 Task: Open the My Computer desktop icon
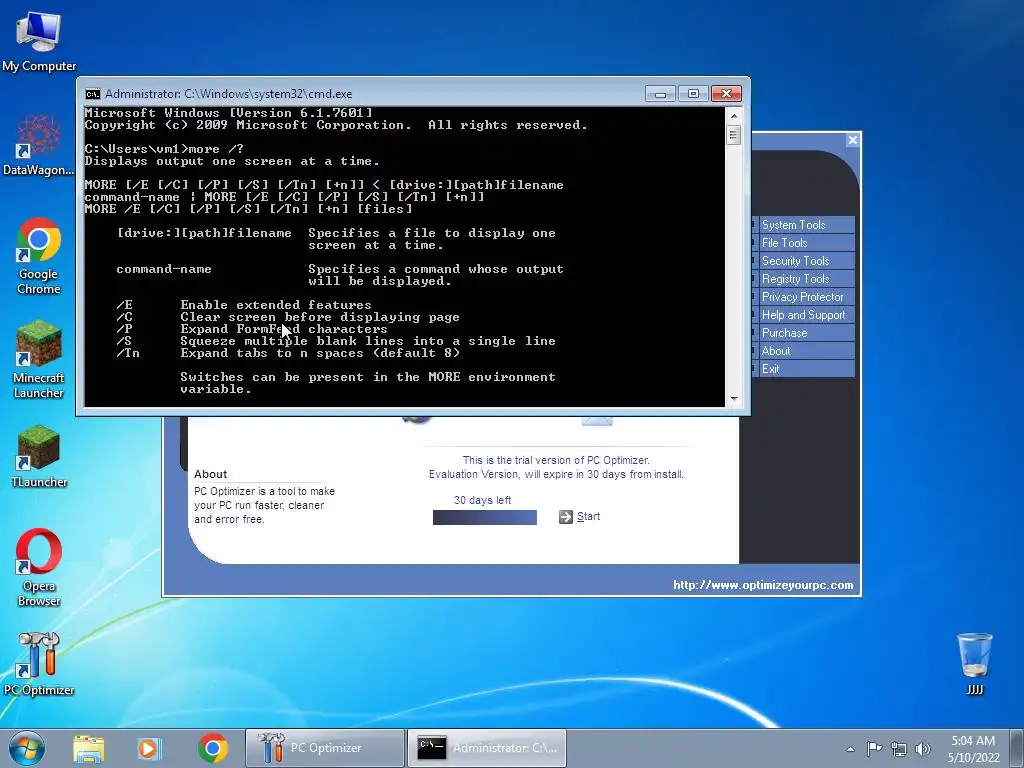pyautogui.click(x=39, y=42)
